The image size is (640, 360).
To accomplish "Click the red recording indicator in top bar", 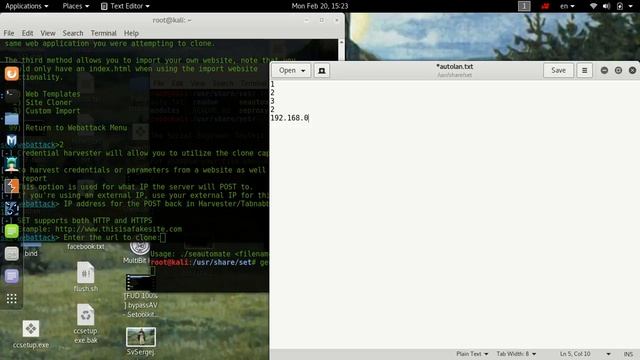I will (545, 6).
